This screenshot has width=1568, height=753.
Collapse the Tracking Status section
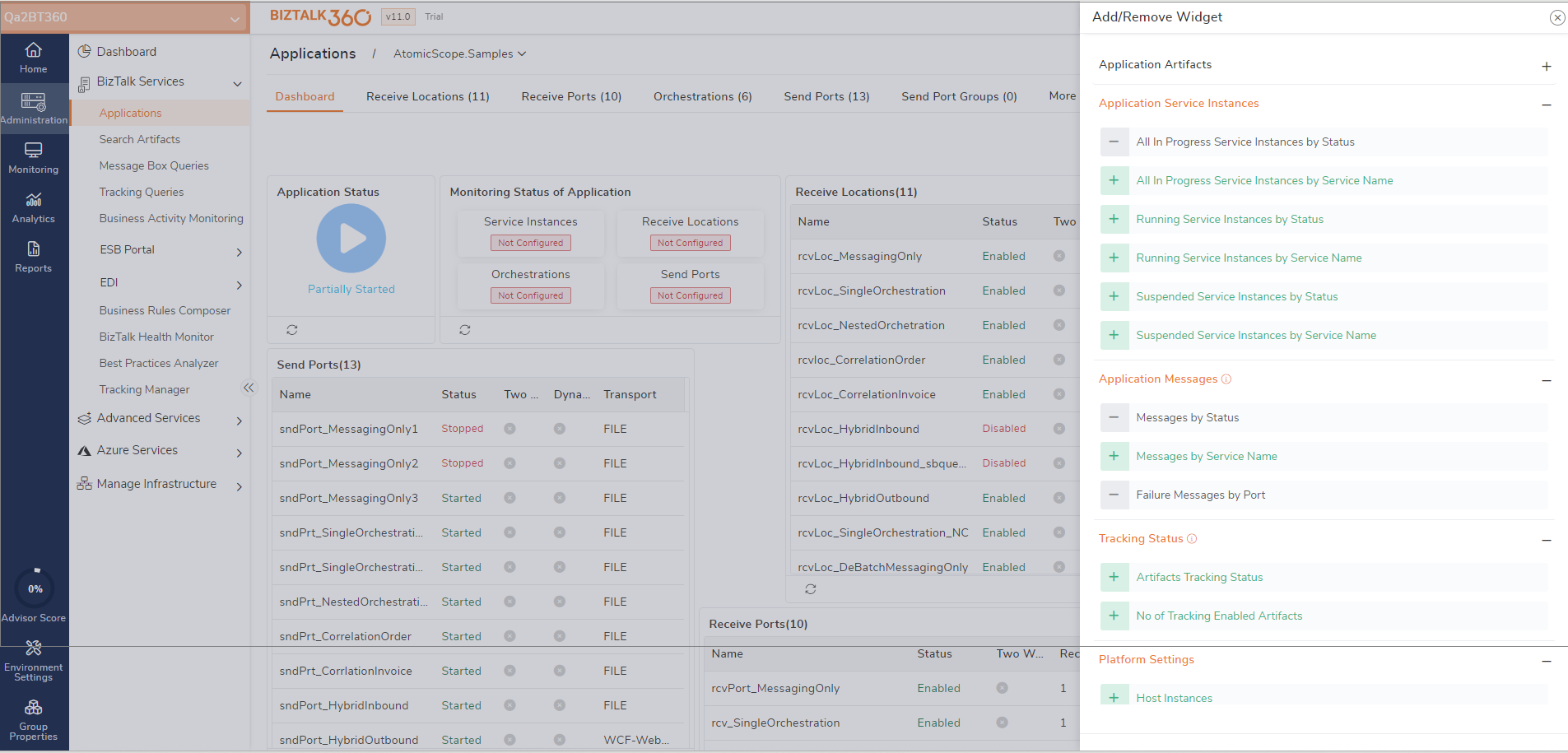pyautogui.click(x=1547, y=541)
